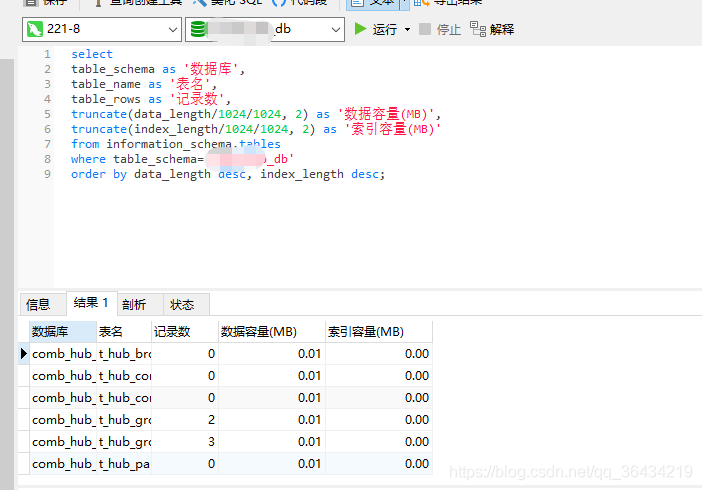Screen dimensions: 702x490
Task: Select data capacity 0.01 in the t_hub_pa row
Action: click(272, 464)
